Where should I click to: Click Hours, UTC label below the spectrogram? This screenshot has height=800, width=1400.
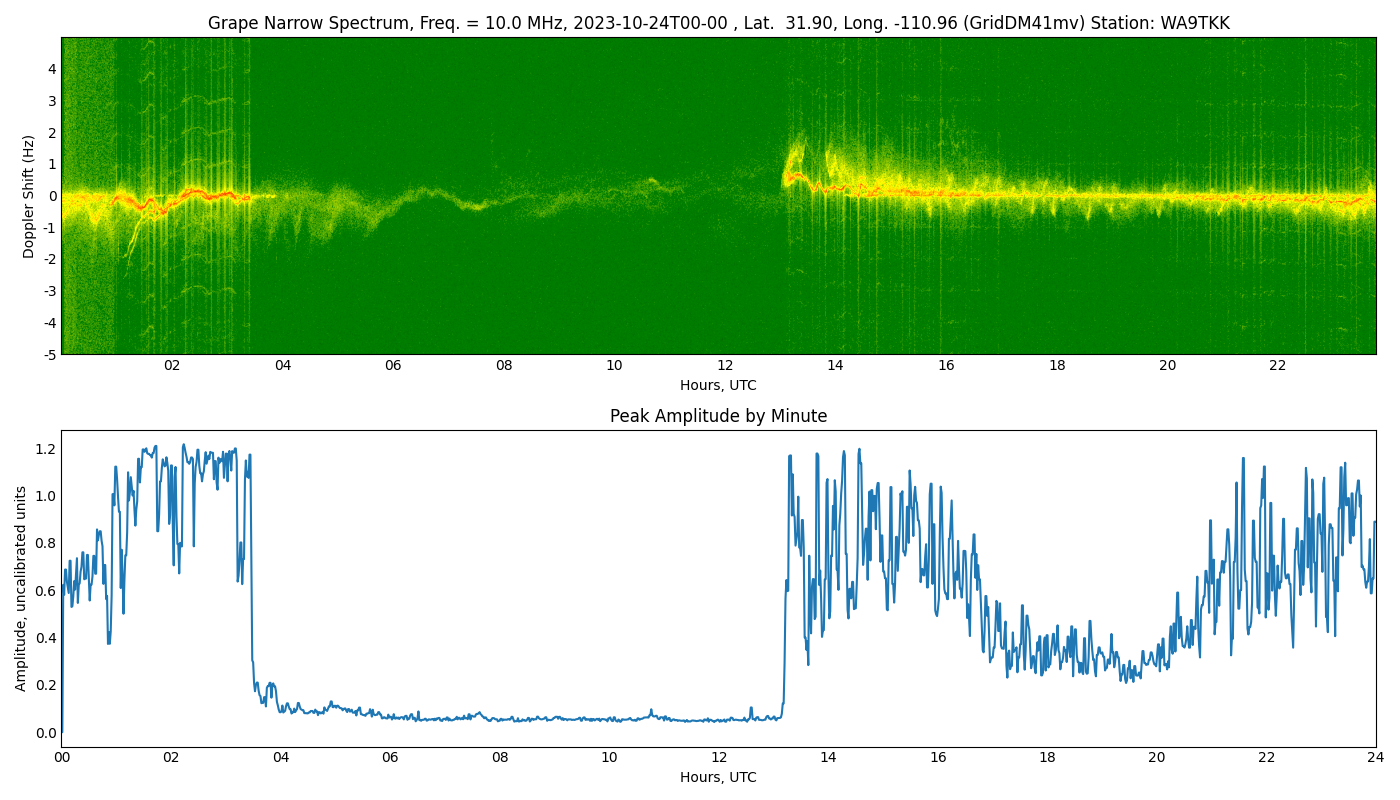point(718,385)
